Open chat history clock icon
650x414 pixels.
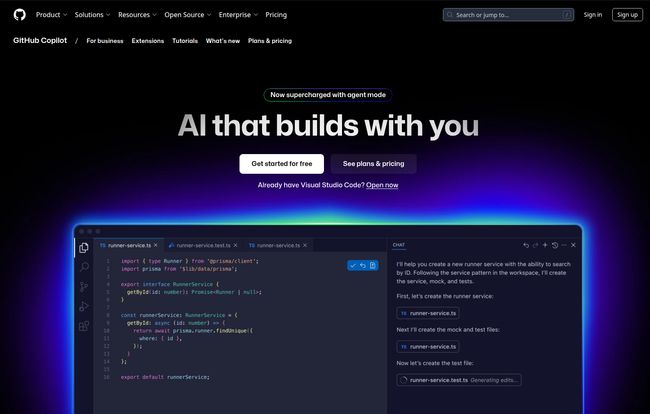555,245
